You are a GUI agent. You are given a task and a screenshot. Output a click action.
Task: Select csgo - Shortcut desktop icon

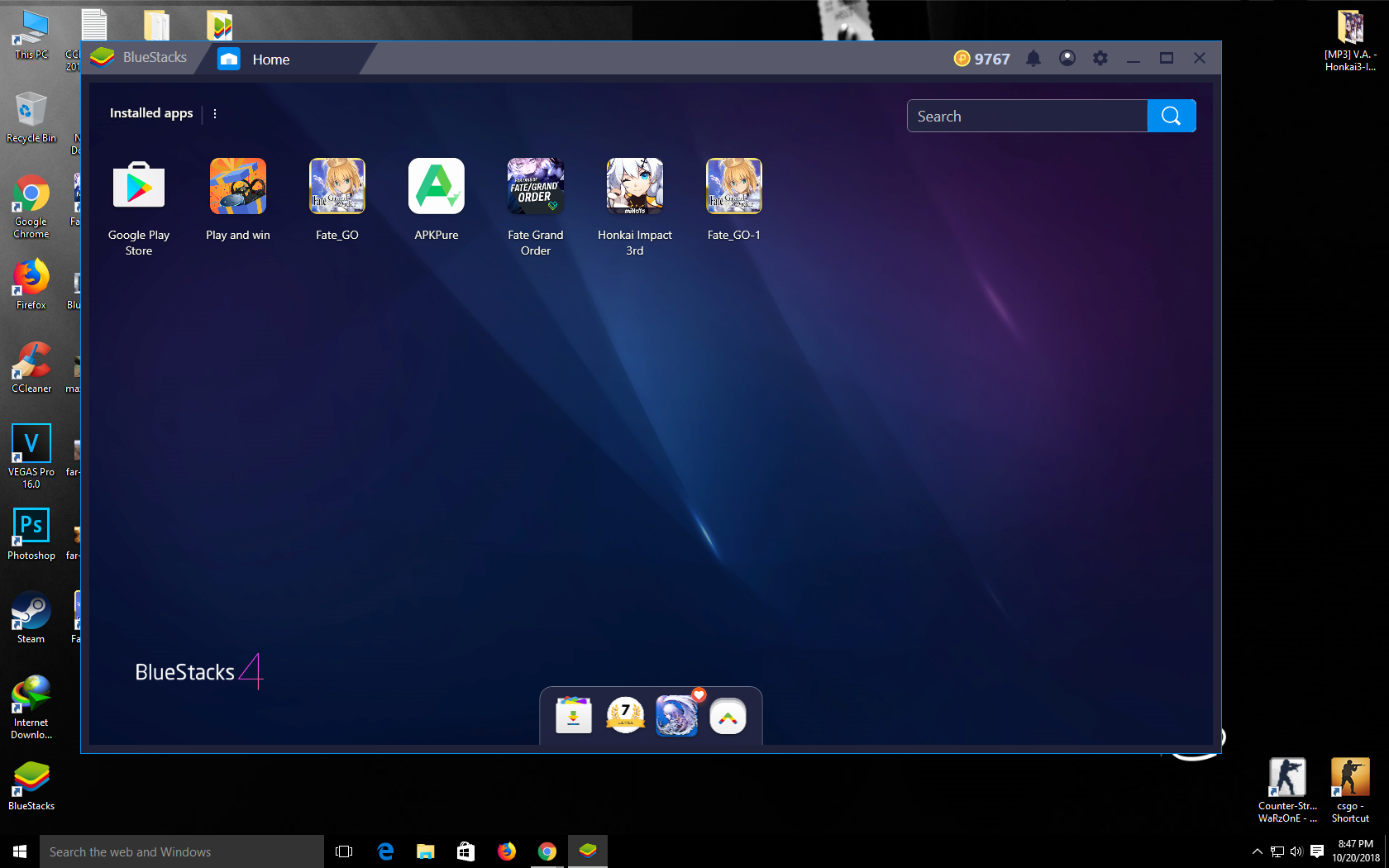tap(1350, 791)
